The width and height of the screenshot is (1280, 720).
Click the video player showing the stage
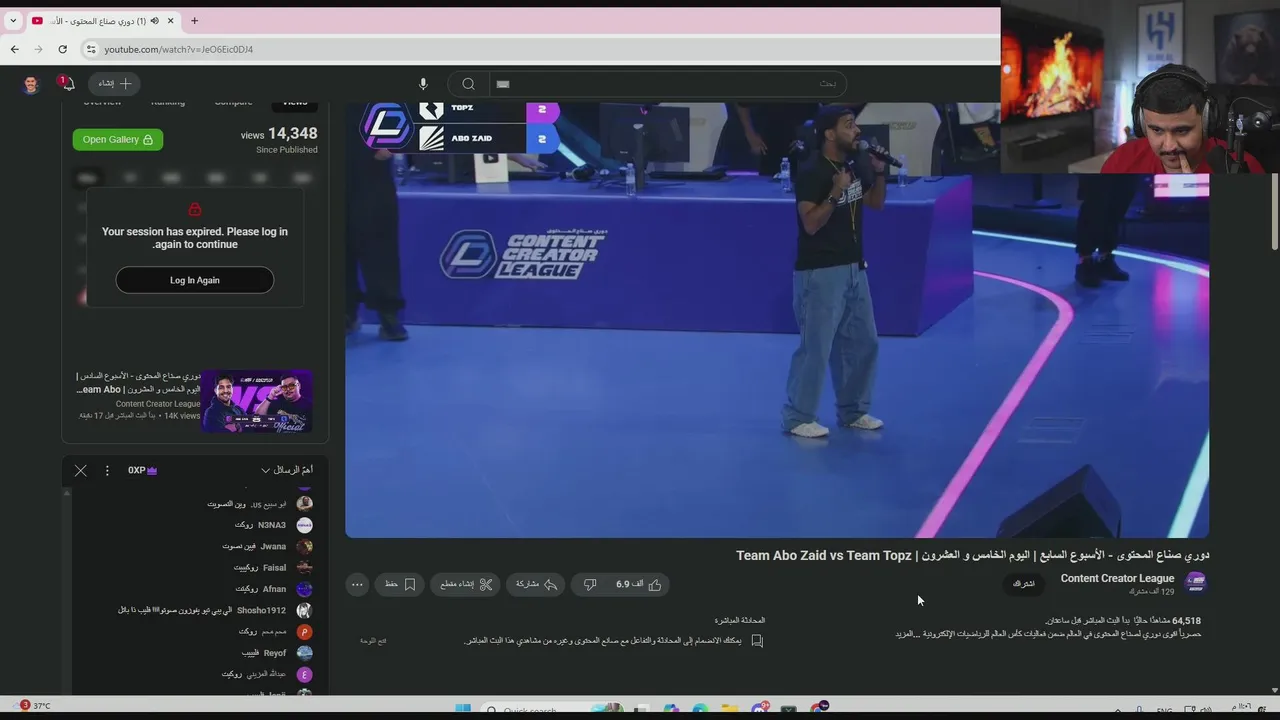tap(777, 320)
